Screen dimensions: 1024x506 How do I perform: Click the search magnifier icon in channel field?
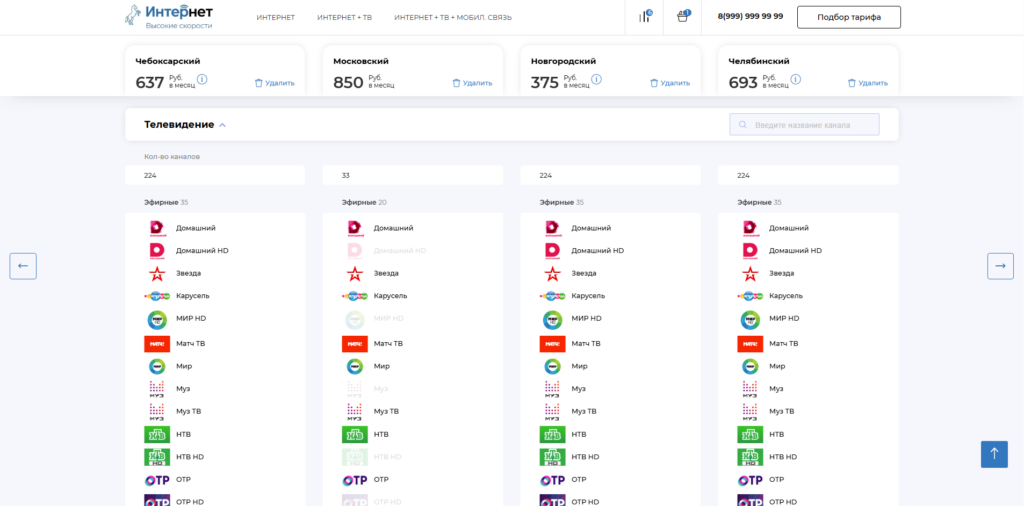743,125
